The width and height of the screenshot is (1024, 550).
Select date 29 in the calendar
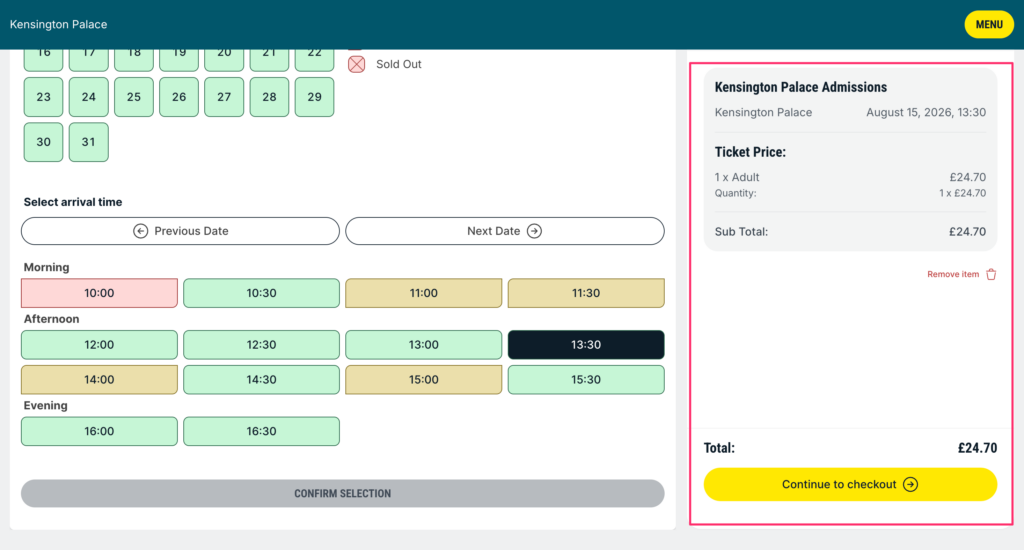pyautogui.click(x=314, y=97)
